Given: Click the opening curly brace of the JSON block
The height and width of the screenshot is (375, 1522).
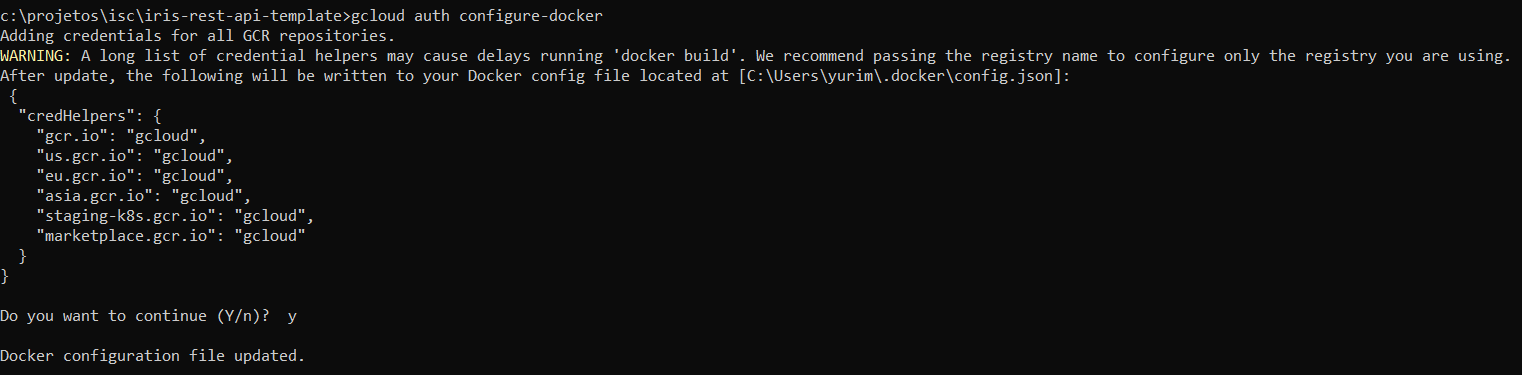Looking at the screenshot, I should pyautogui.click(x=13, y=96).
